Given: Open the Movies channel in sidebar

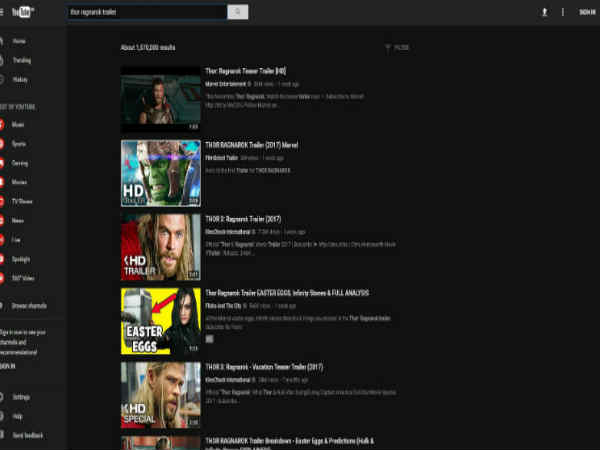Looking at the screenshot, I should point(19,182).
